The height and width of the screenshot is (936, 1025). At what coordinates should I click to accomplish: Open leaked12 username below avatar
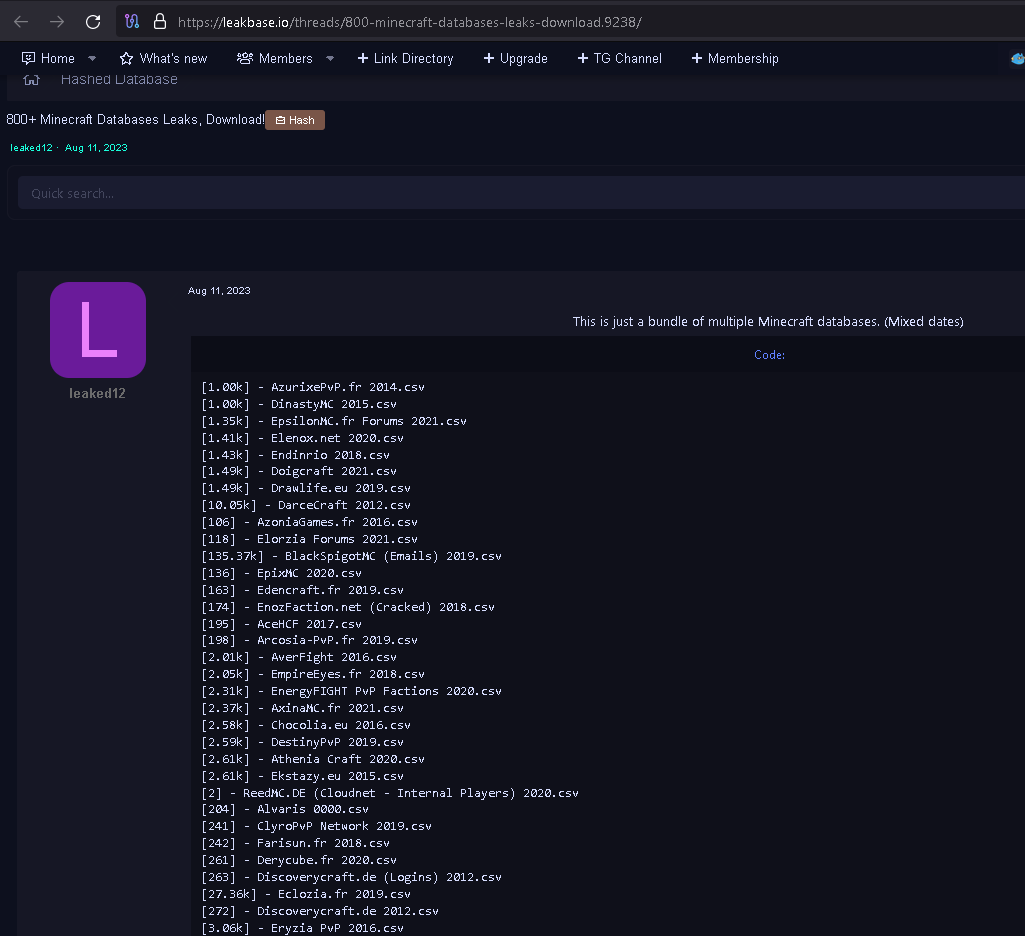pyautogui.click(x=97, y=393)
